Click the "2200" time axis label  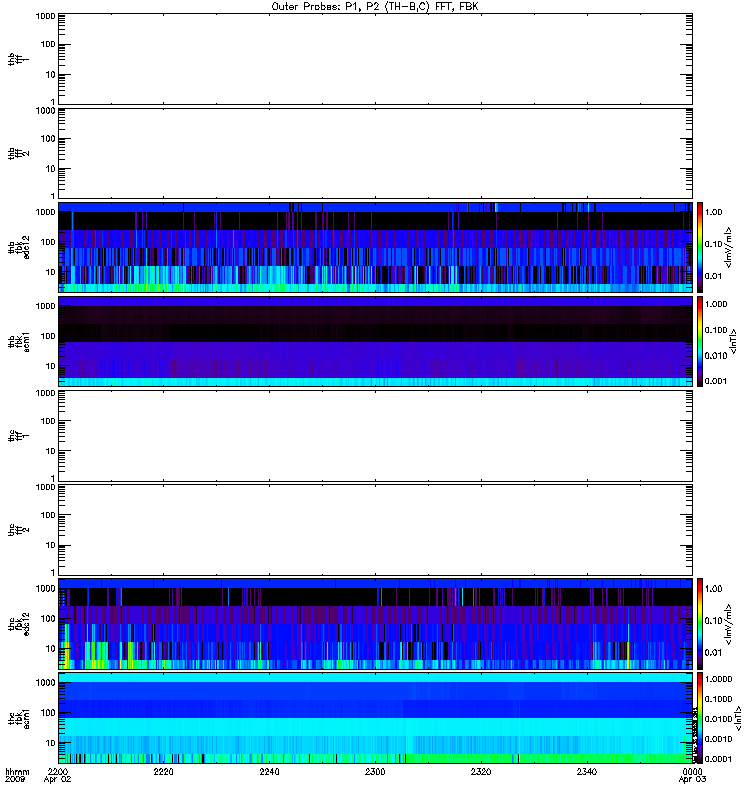58,771
